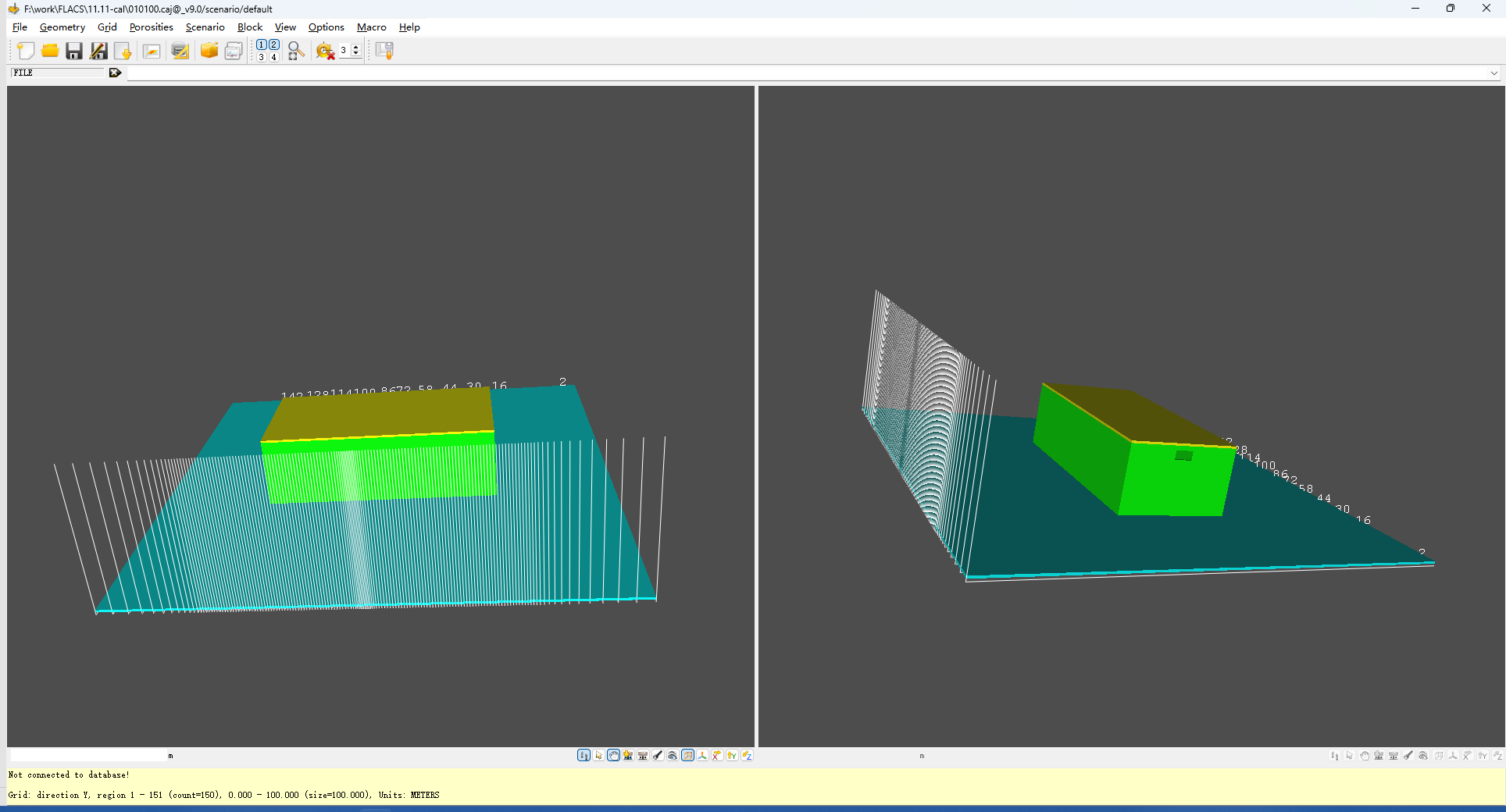Open the Porosities menu
The height and width of the screenshot is (812, 1506).
click(x=151, y=27)
